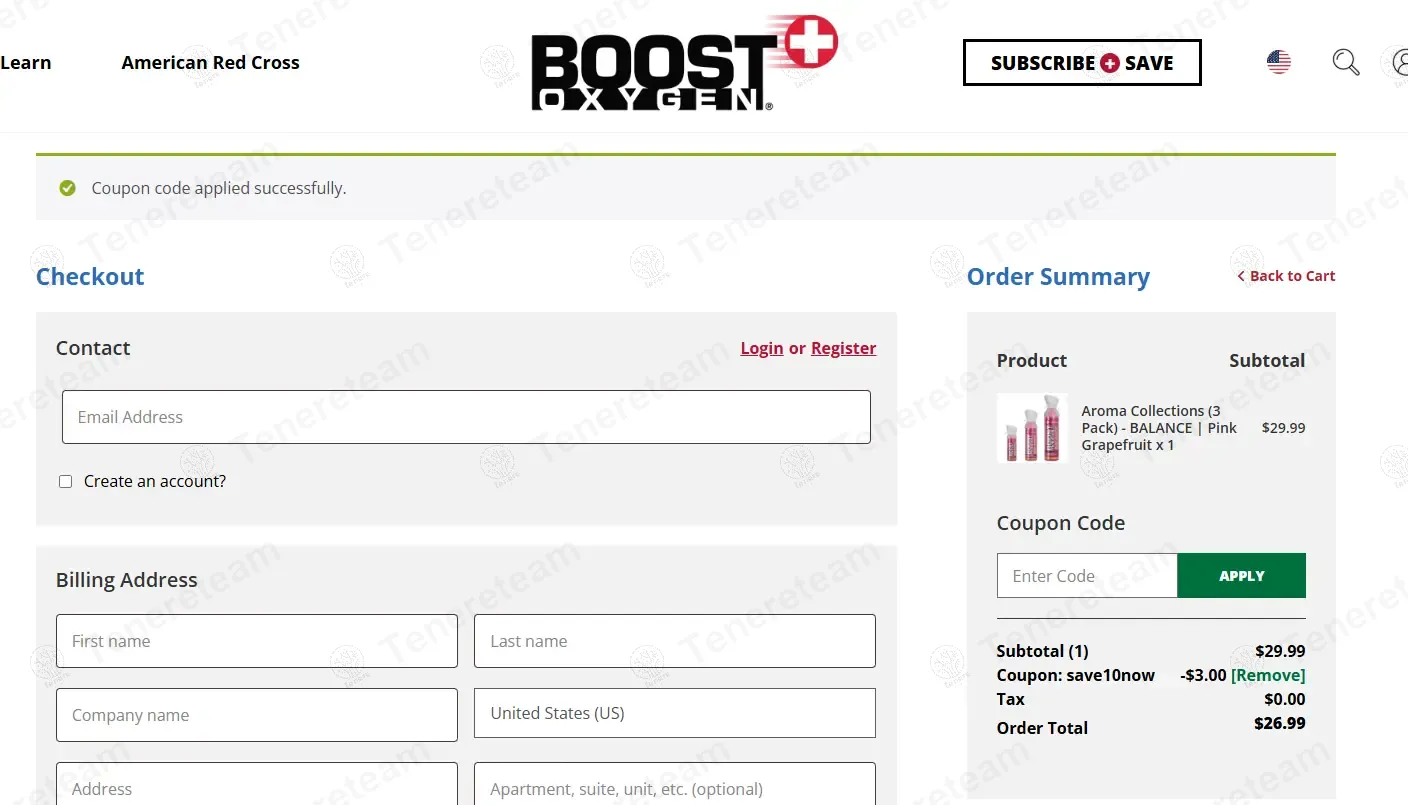
Task: Open the Learn menu item
Action: coord(26,62)
